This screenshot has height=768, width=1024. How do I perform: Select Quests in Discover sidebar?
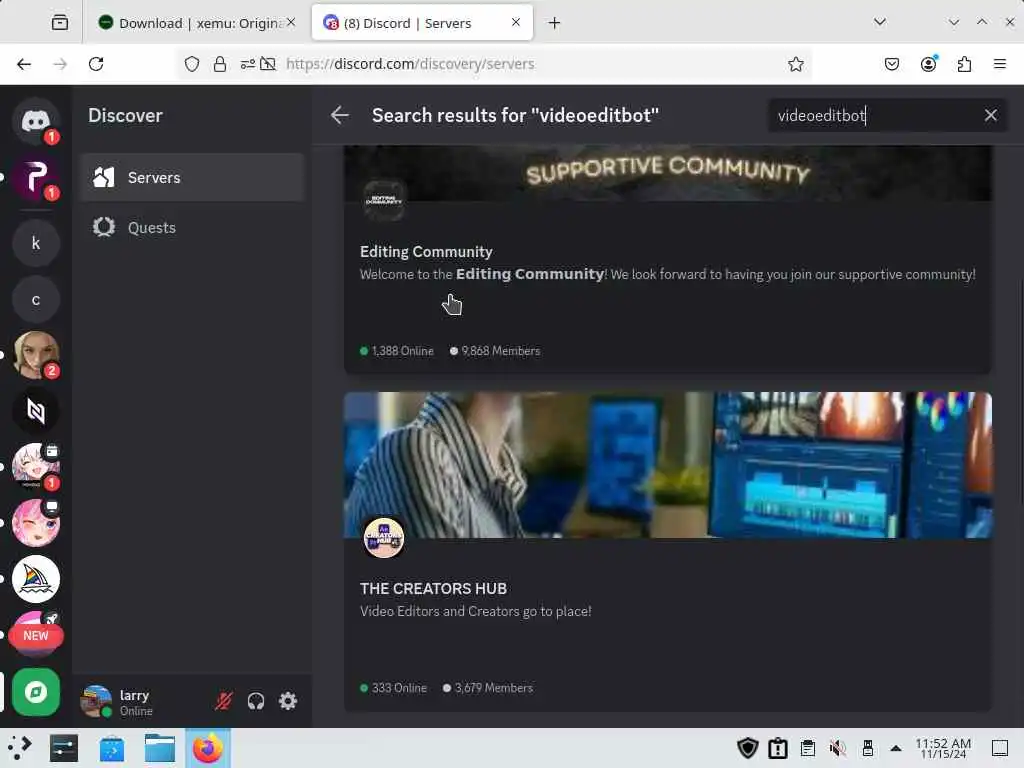(x=193, y=227)
